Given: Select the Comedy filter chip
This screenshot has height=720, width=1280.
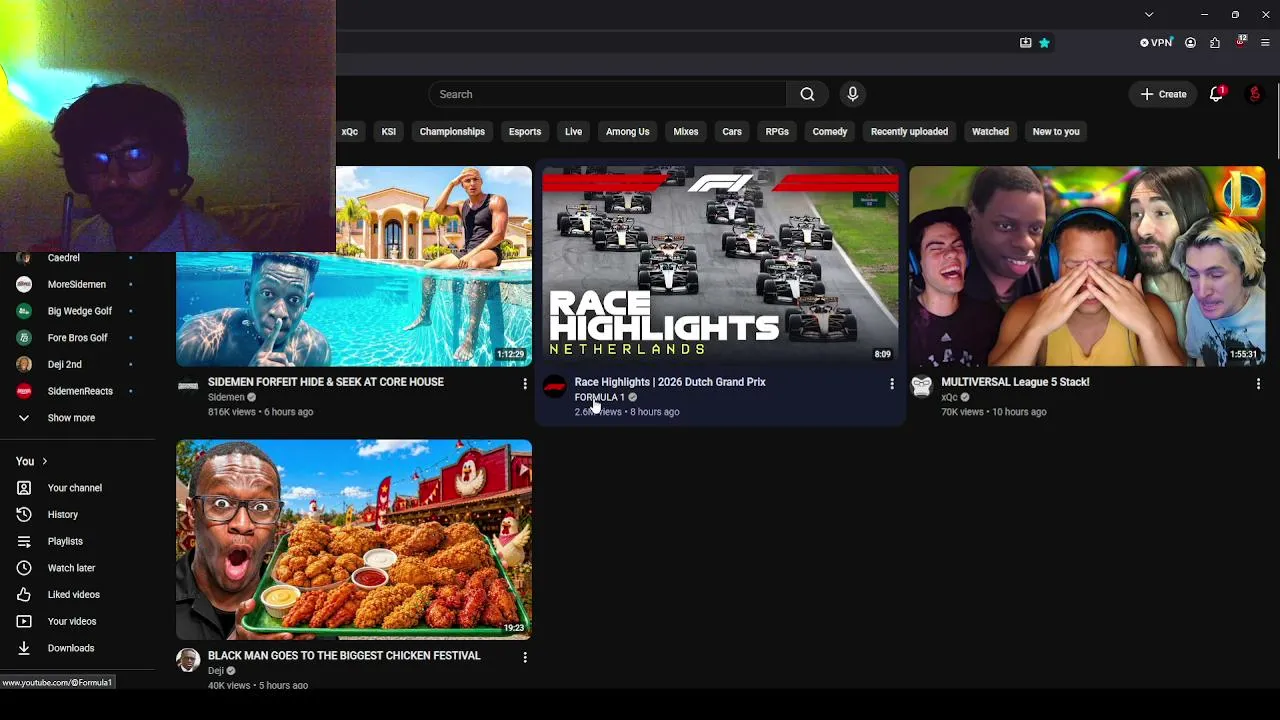Looking at the screenshot, I should click(830, 132).
